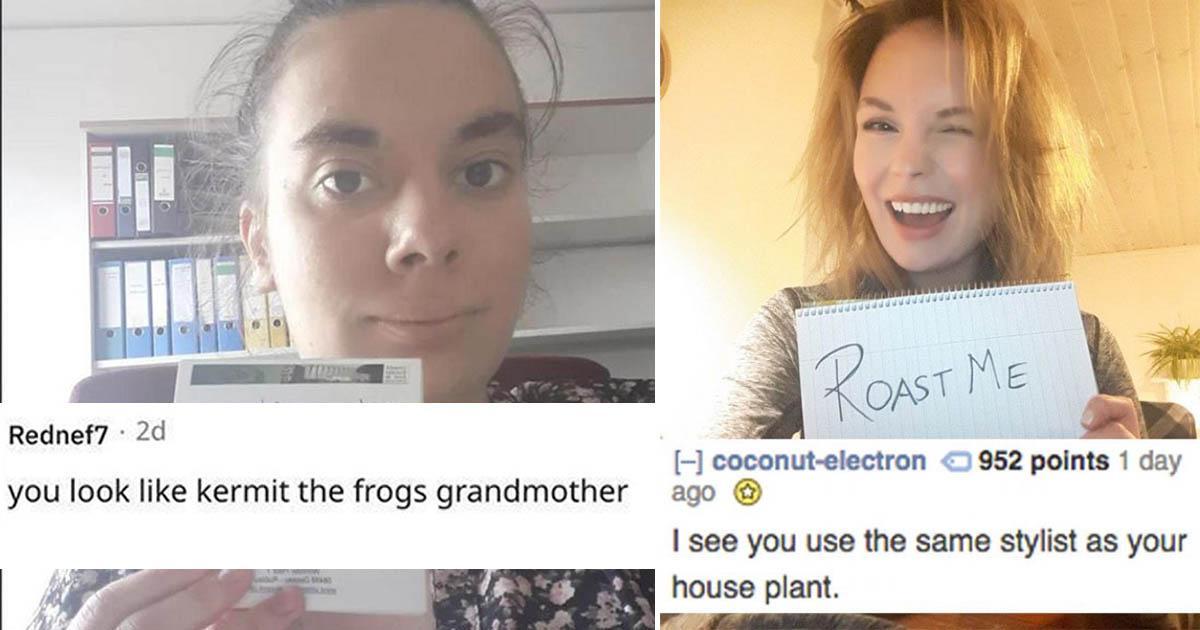Open the right photo of the winking woman
This screenshot has width=1200, height=630.
[930, 219]
